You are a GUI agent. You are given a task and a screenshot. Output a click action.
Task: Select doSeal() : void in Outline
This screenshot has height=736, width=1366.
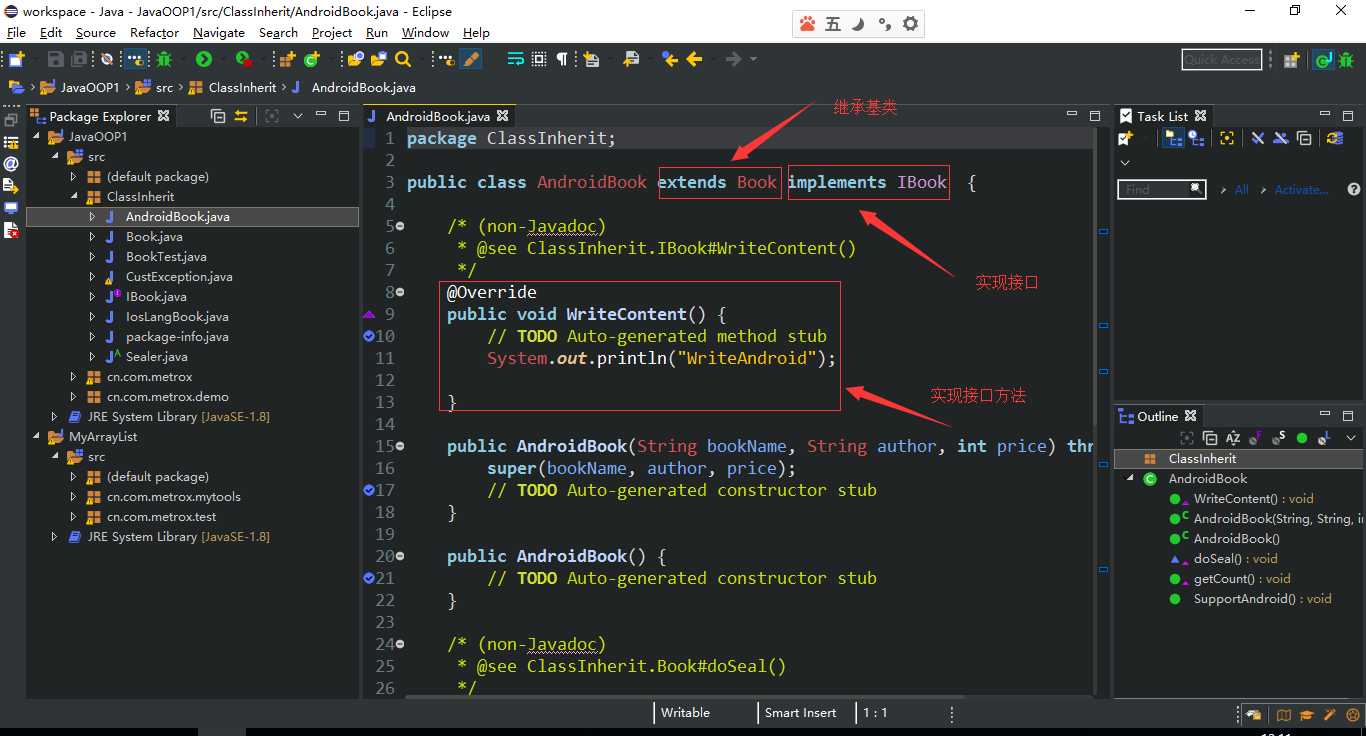(x=1235, y=559)
